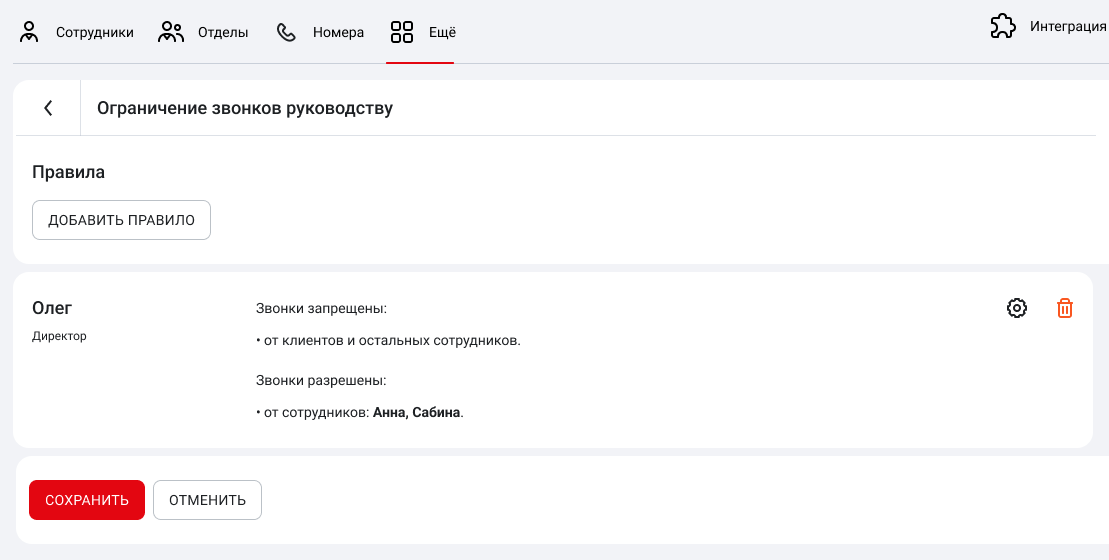Click the name Олег in the rule card
Image resolution: width=1109 pixels, height=560 pixels.
(x=53, y=308)
